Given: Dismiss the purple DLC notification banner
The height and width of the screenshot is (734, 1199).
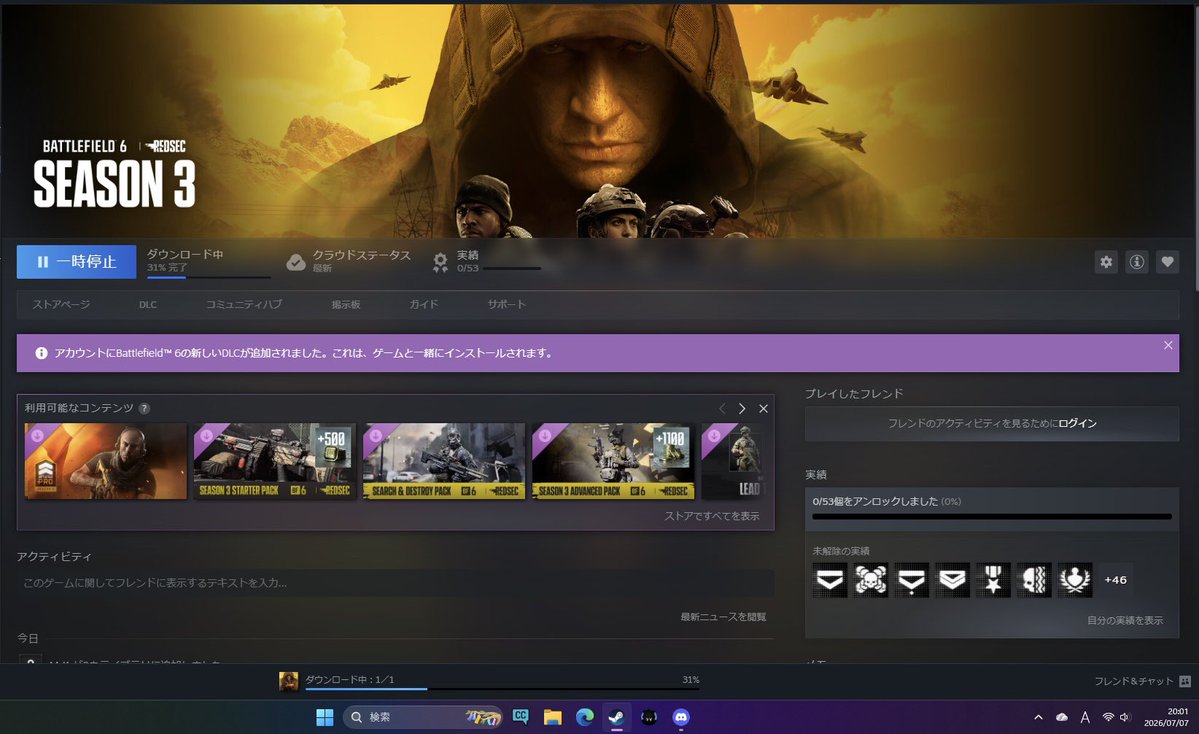Looking at the screenshot, I should tap(1168, 346).
